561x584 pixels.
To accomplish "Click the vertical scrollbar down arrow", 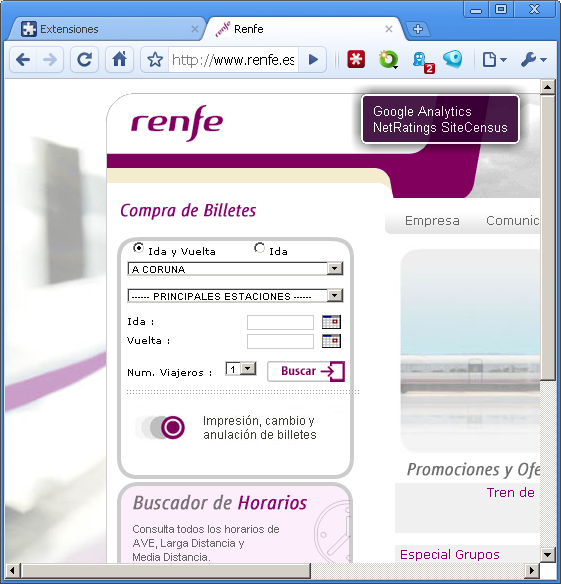I will pyautogui.click(x=547, y=555).
